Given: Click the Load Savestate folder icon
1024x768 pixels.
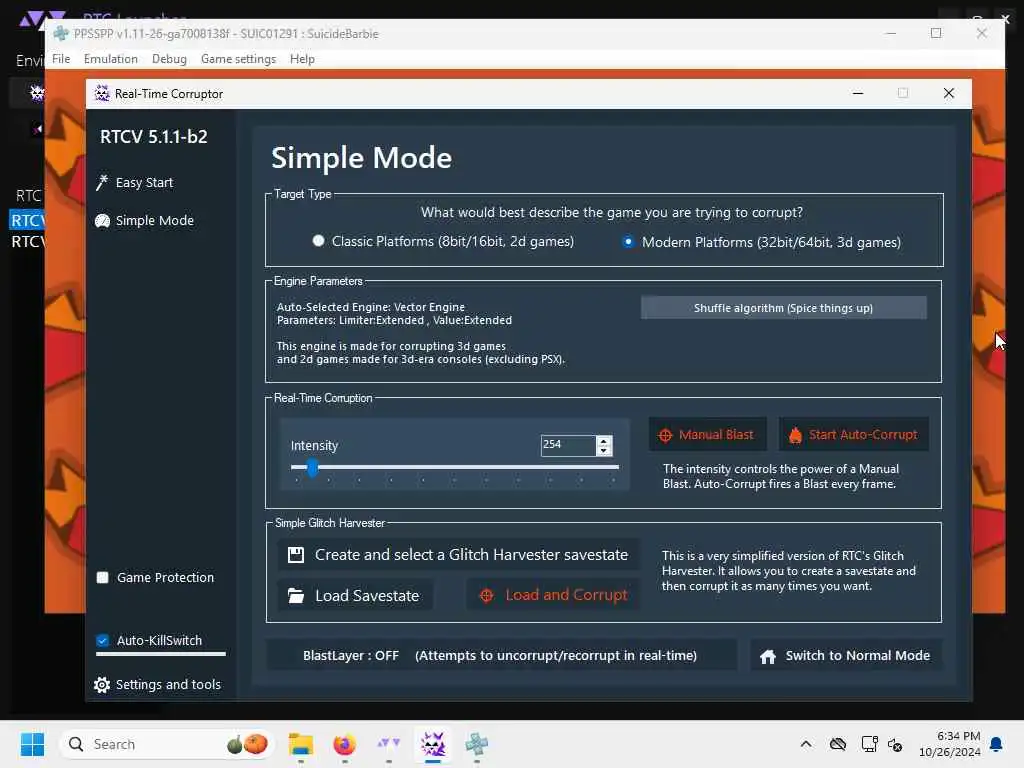Looking at the screenshot, I should pos(296,596).
